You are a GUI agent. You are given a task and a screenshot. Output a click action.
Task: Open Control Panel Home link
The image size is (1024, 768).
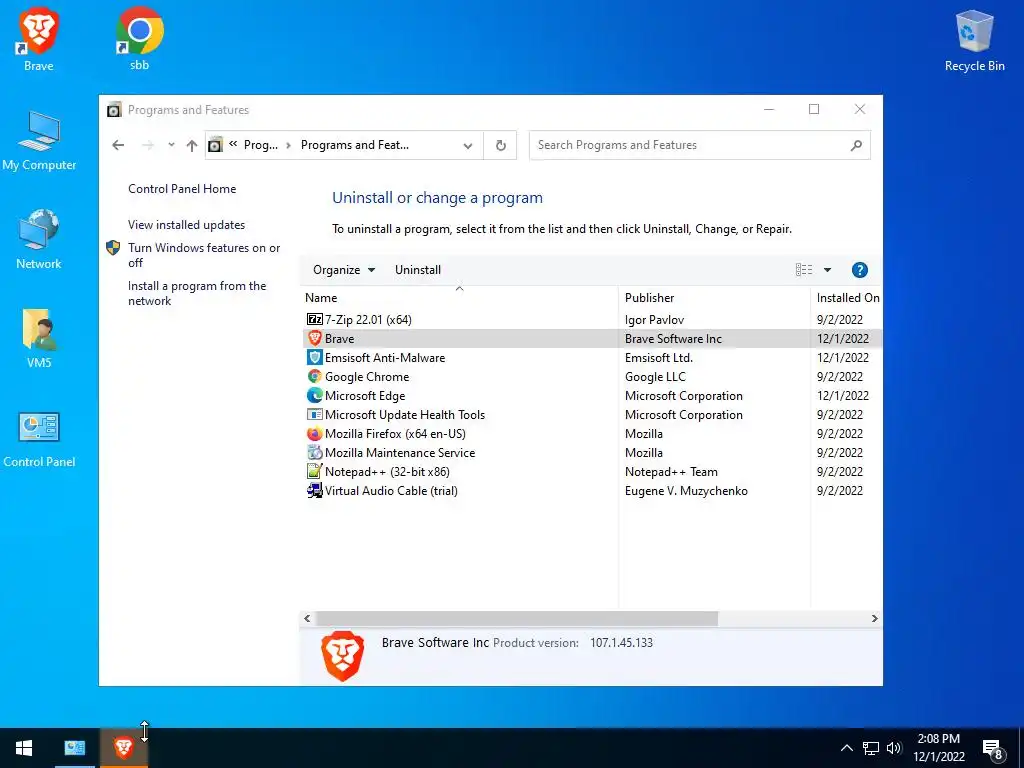pos(182,189)
